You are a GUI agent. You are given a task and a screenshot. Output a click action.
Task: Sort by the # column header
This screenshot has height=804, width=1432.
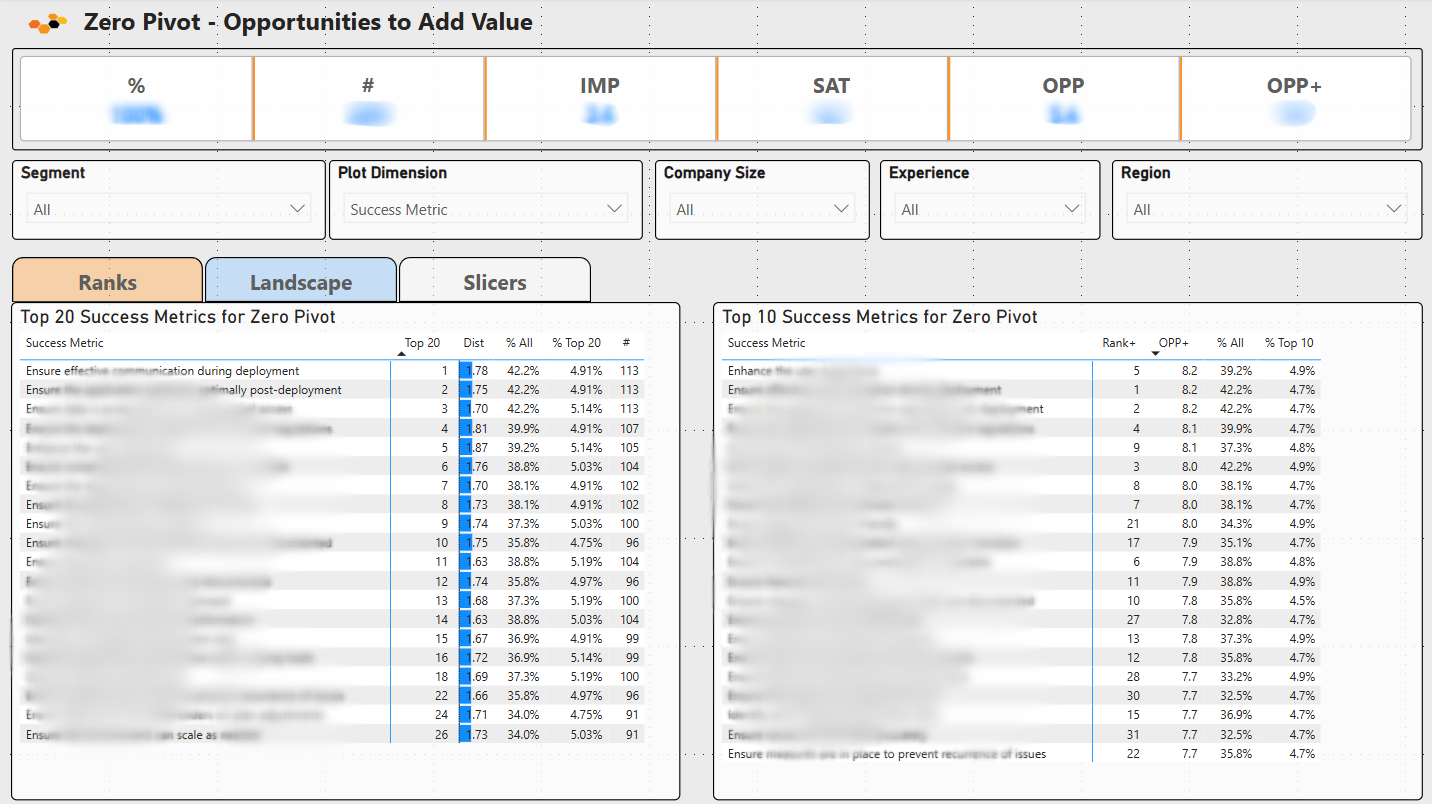626,343
